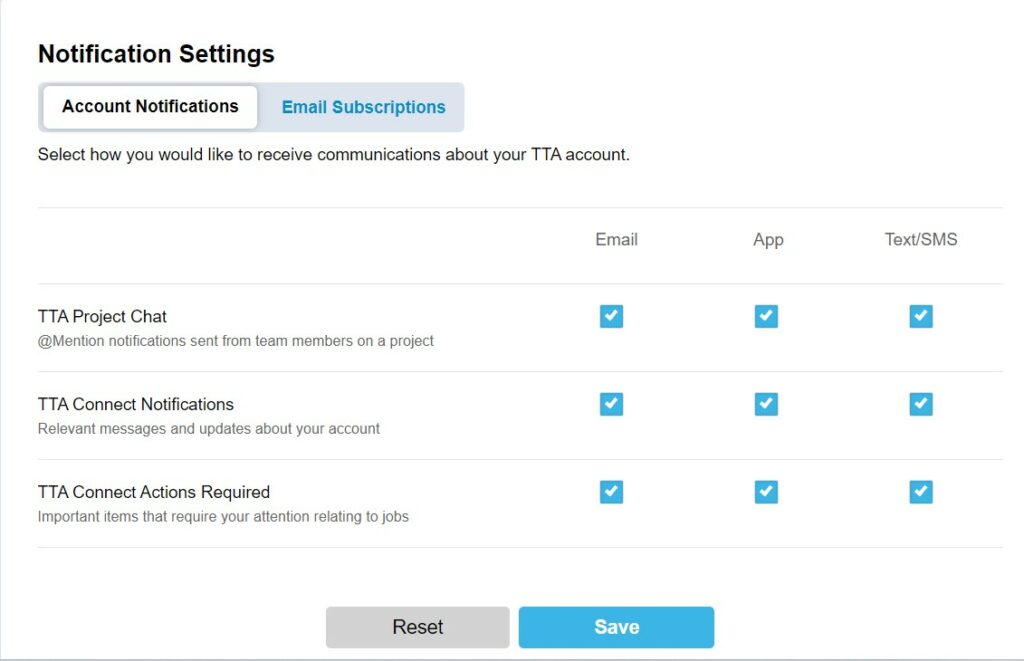Viewport: 1024px width, 661px height.
Task: Disable Email for TTA Connect Notifications
Action: pos(611,404)
